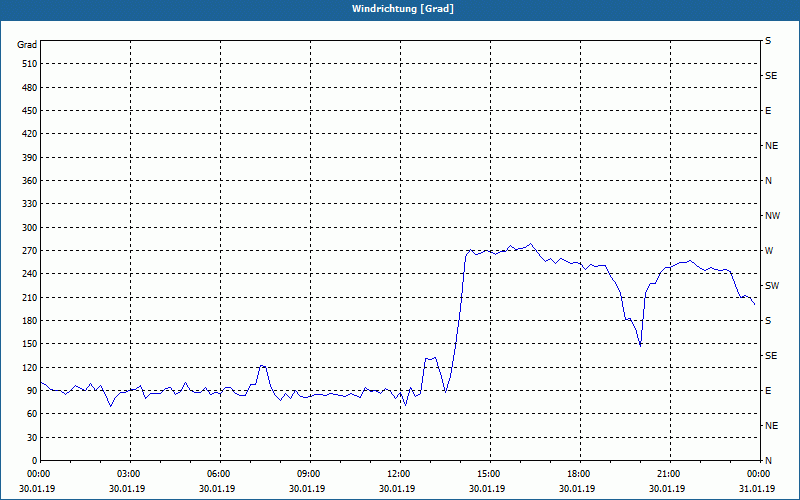Click the 360 y-axis value

pos(30,181)
